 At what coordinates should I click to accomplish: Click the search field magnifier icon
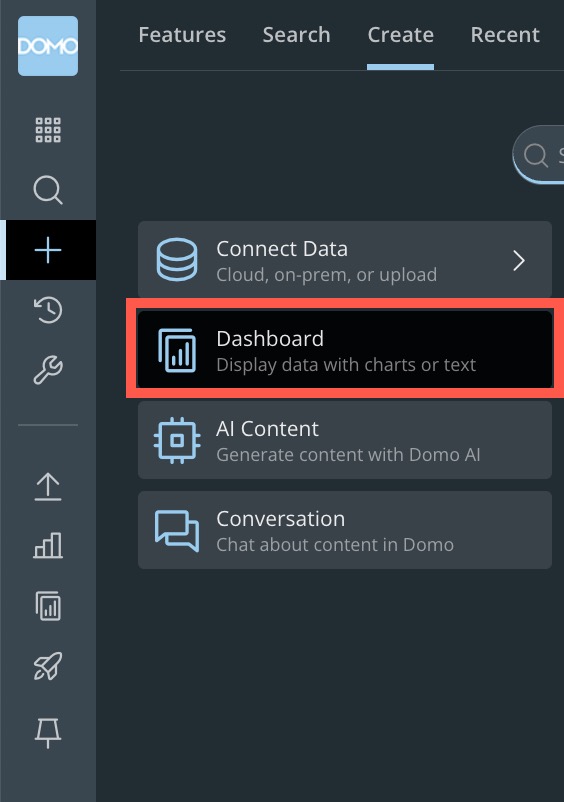click(536, 155)
